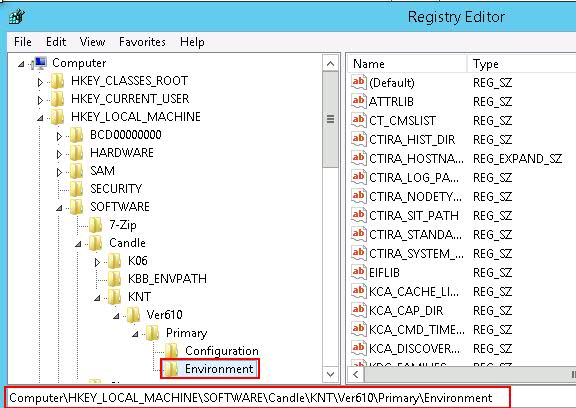Image resolution: width=576 pixels, height=408 pixels.
Task: Click values pane scroll left arrow
Action: coord(355,374)
